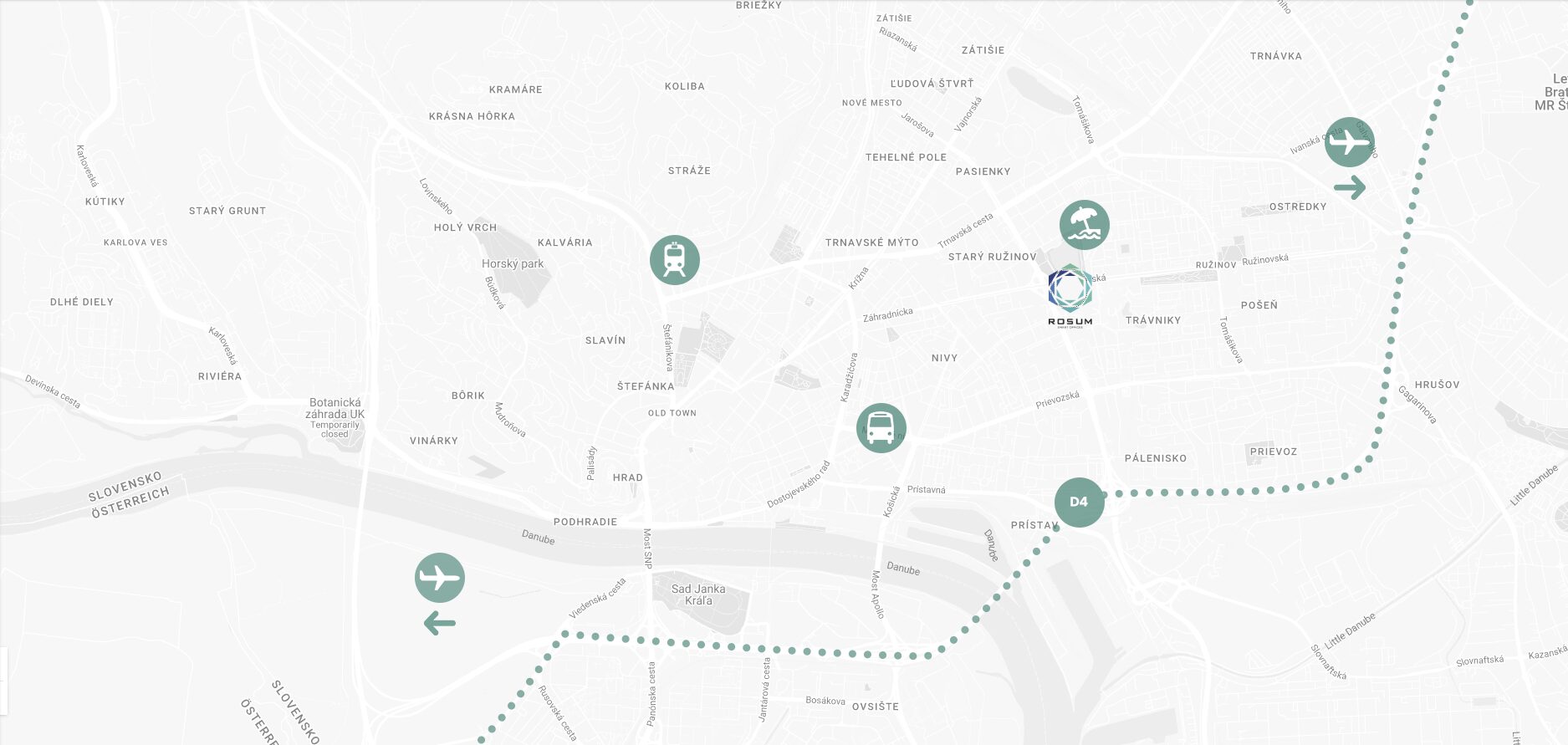The image size is (1568, 745).
Task: Click the TRNAVSKÉ MÝTO district label
Action: pos(872,242)
